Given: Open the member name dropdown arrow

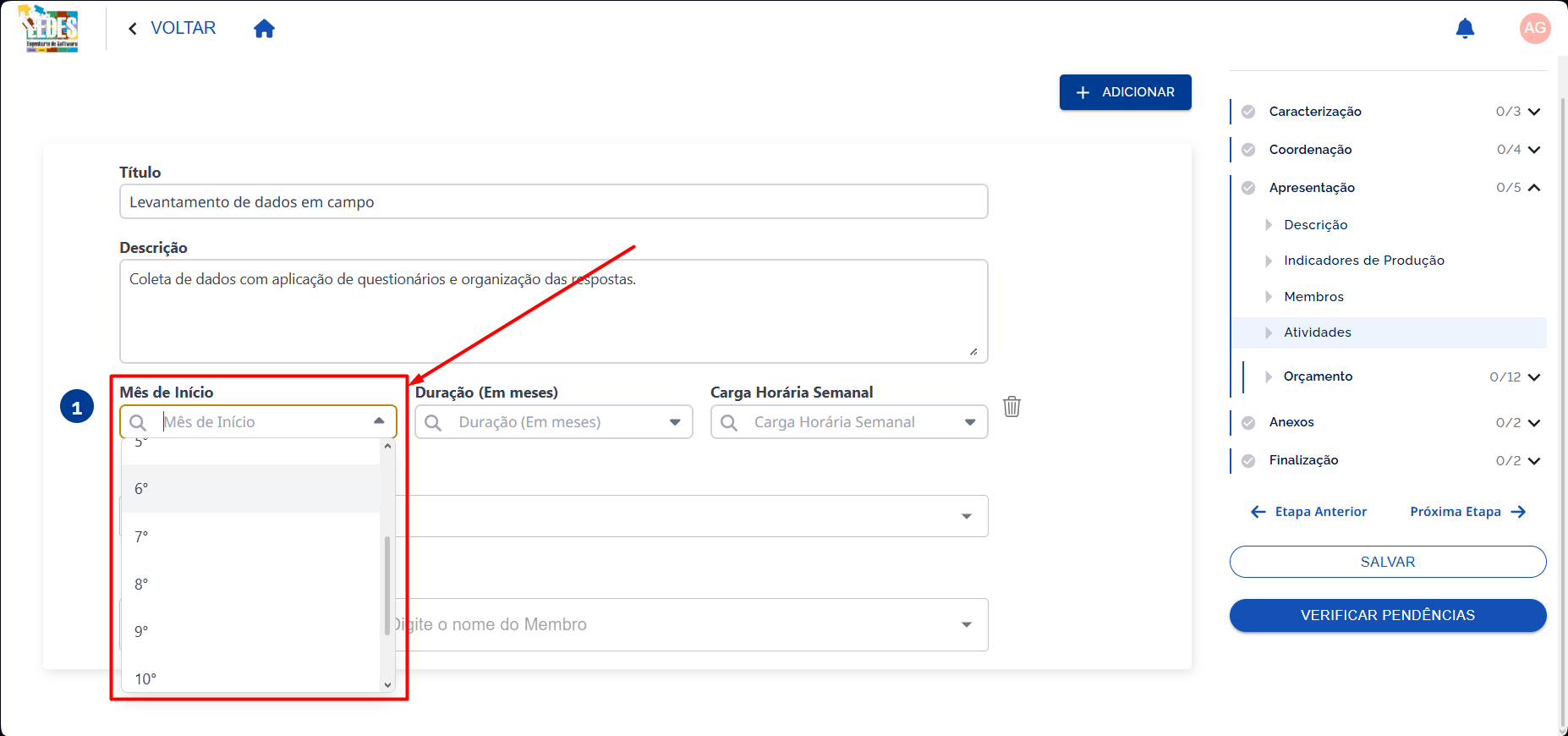Looking at the screenshot, I should pyautogui.click(x=966, y=625).
